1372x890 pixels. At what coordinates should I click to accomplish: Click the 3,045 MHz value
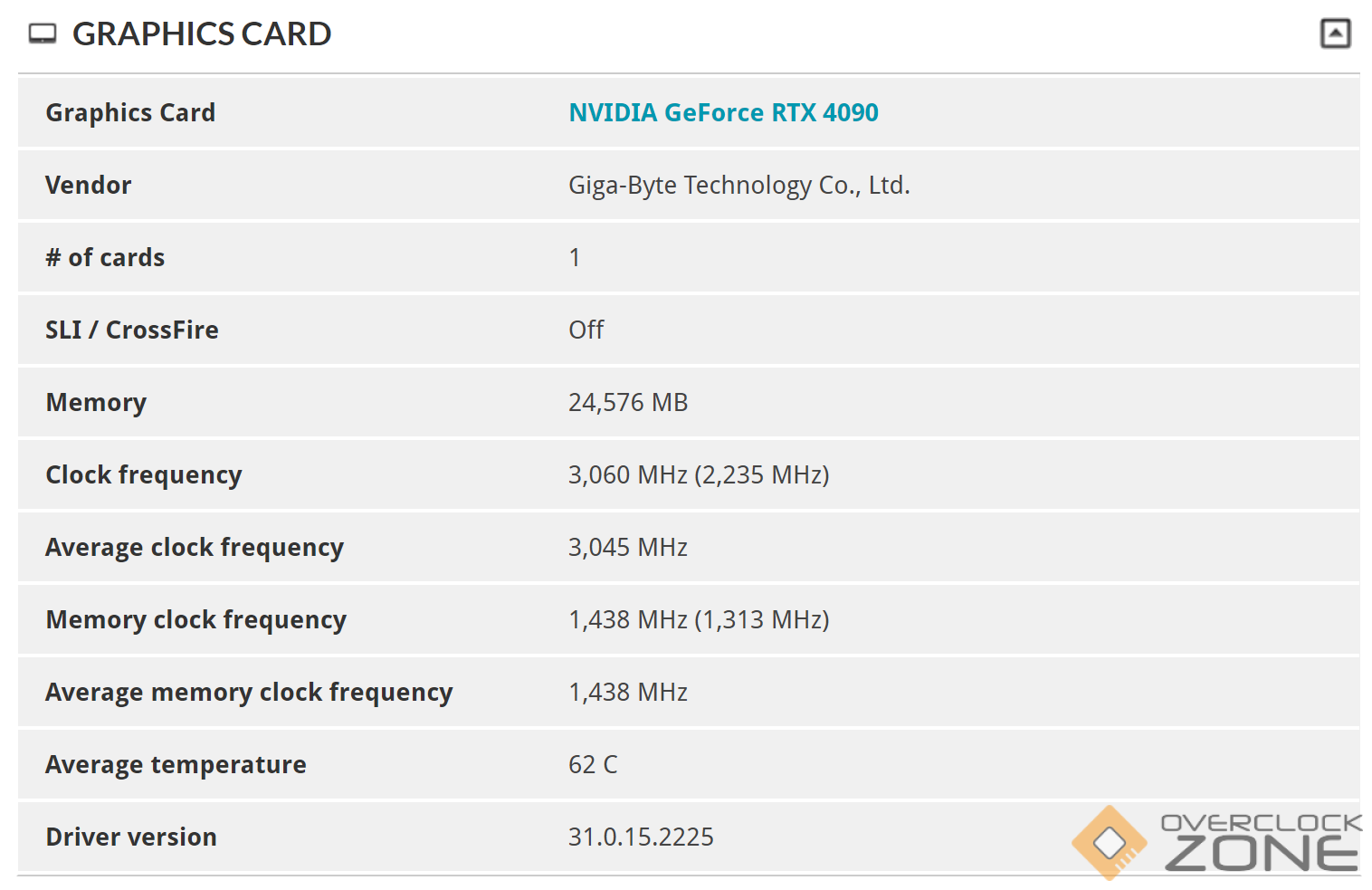628,547
